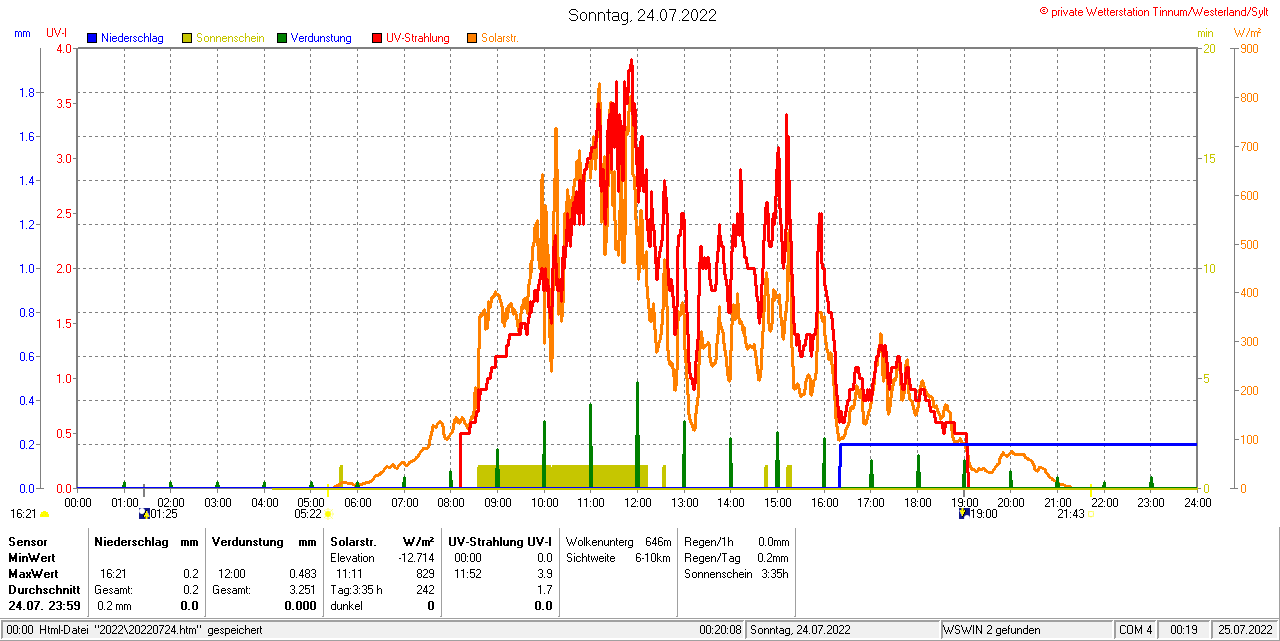The image size is (1280, 641).
Task: Select the Verdunstung legend label
Action: 321,38
